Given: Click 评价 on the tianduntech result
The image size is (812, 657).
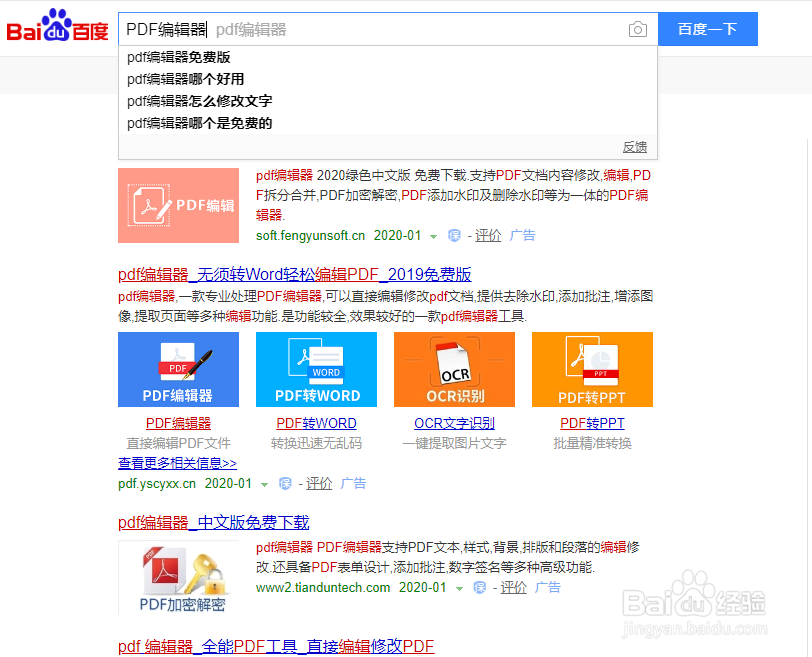Looking at the screenshot, I should tap(513, 588).
